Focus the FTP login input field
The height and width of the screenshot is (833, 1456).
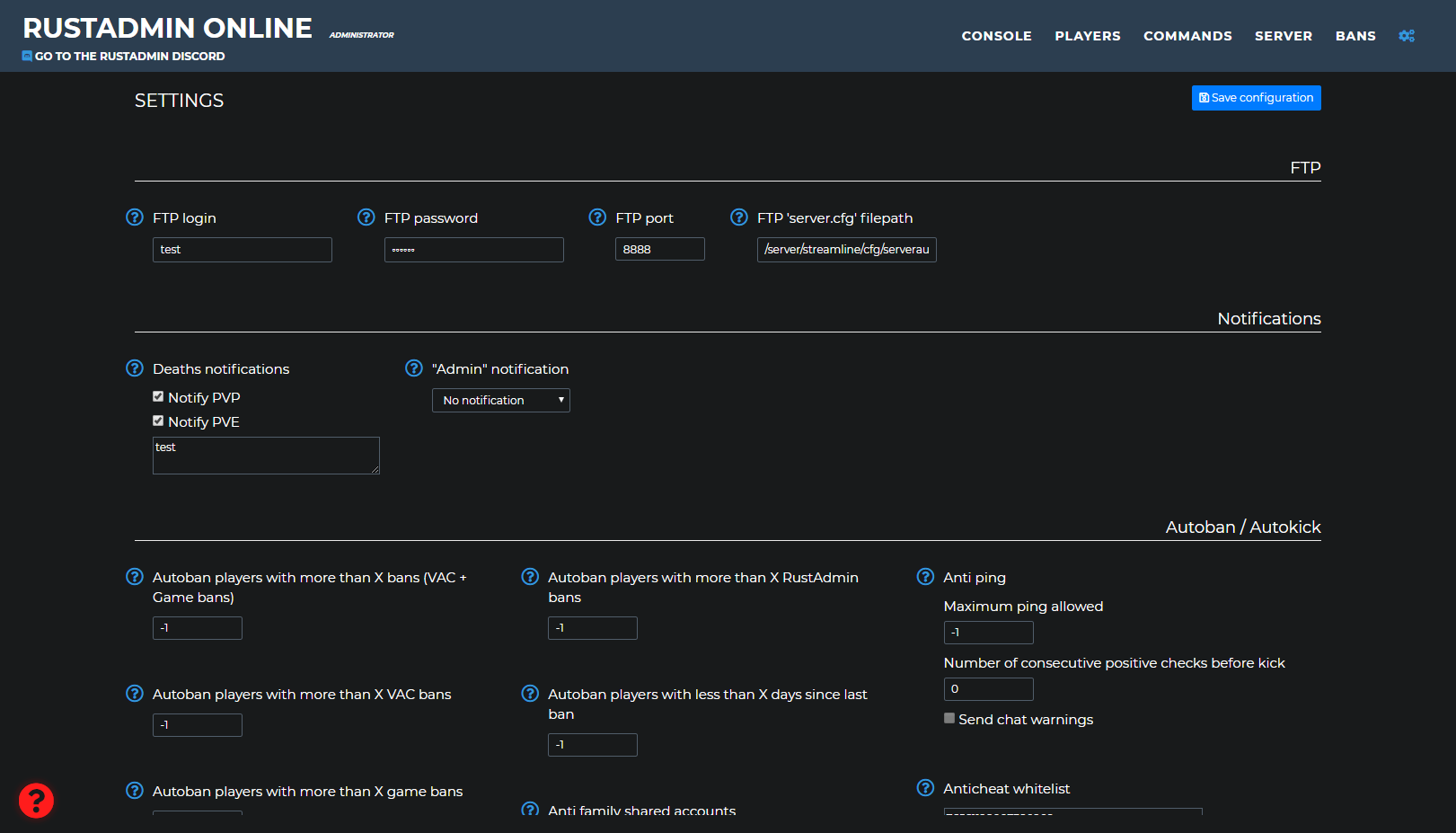(x=243, y=250)
